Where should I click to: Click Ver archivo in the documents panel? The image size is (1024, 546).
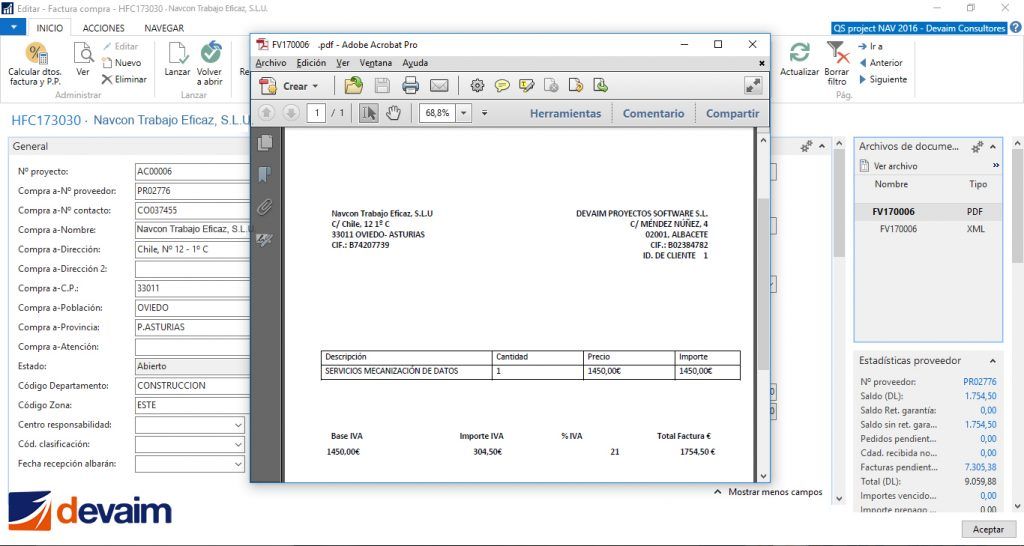(888, 166)
